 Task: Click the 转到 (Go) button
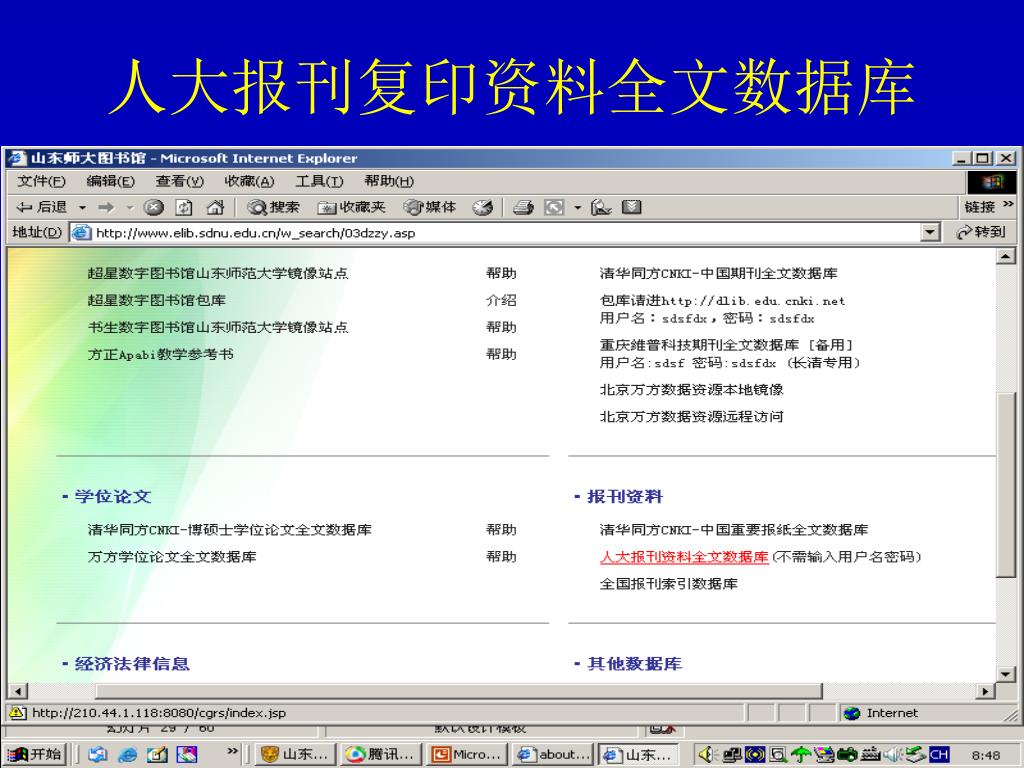pyautogui.click(x=980, y=232)
